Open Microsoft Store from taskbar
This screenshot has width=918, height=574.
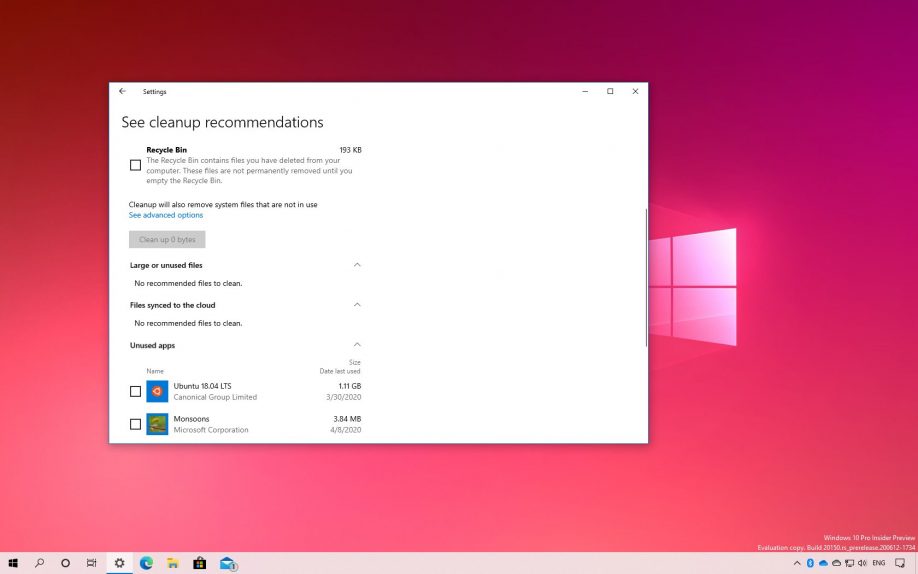(200, 563)
